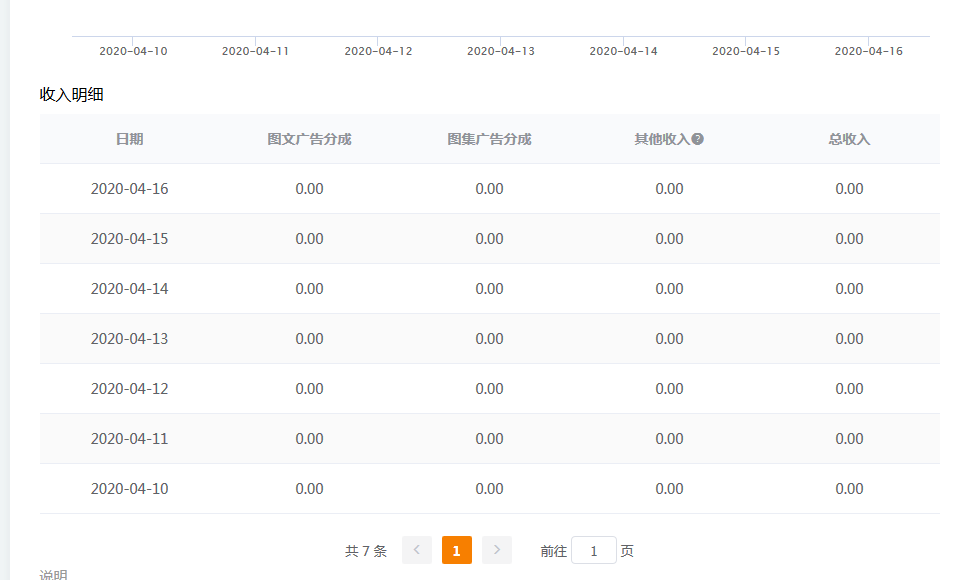Click the 2020-04-13 chart axis label
This screenshot has width=955, height=580.
click(x=501, y=51)
